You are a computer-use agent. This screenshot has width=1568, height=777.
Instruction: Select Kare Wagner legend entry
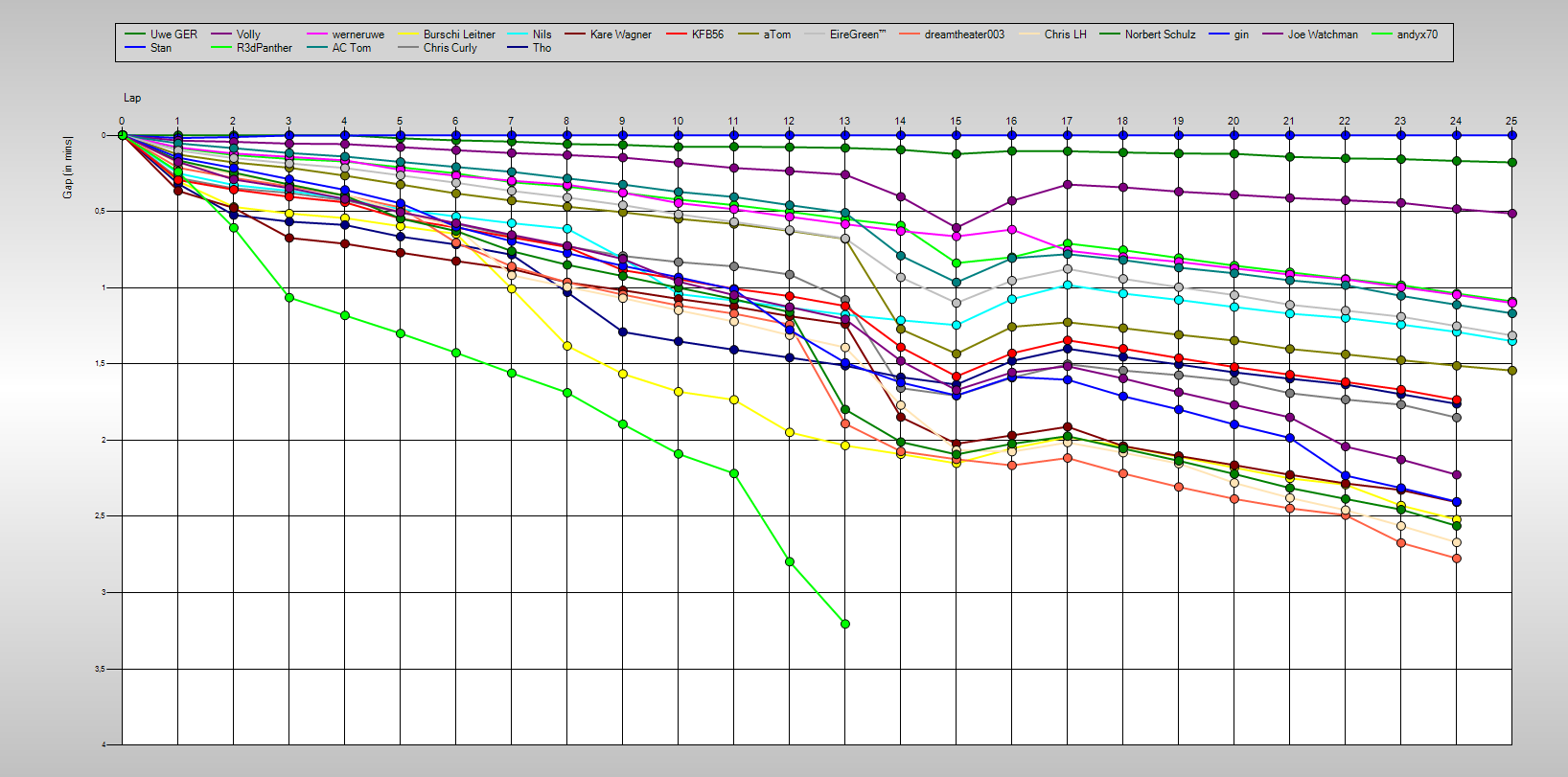(620, 34)
